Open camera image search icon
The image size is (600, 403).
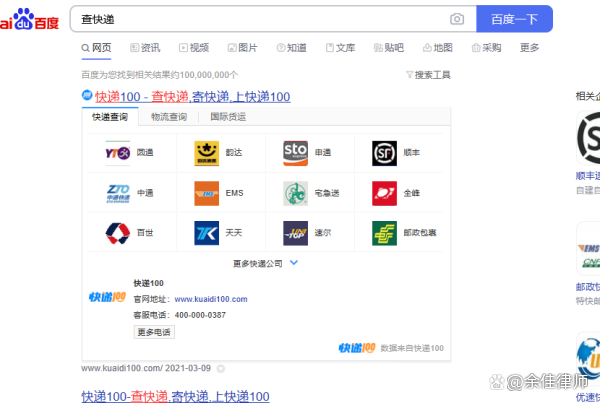point(457,19)
